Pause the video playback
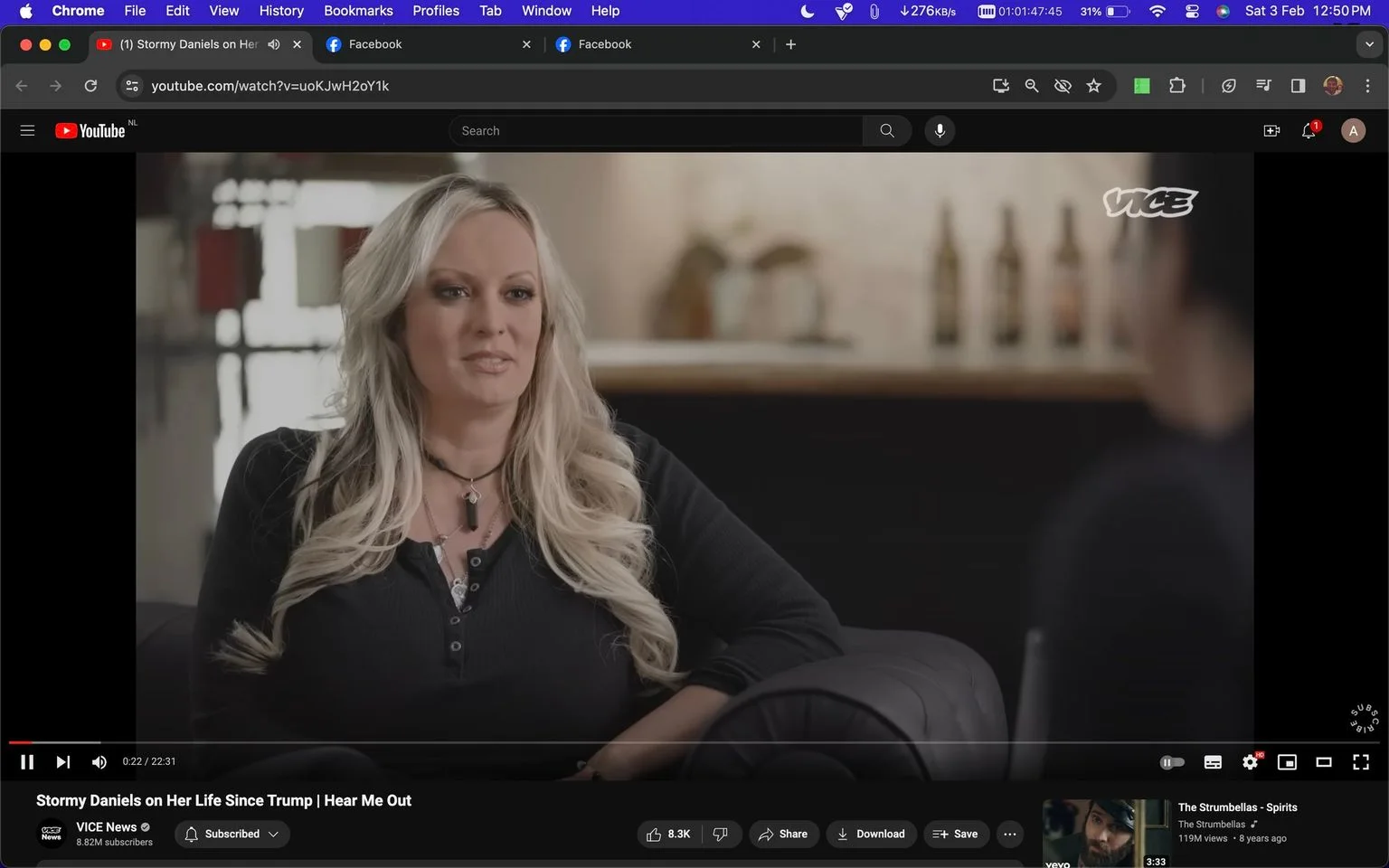This screenshot has height=868, width=1389. point(27,762)
